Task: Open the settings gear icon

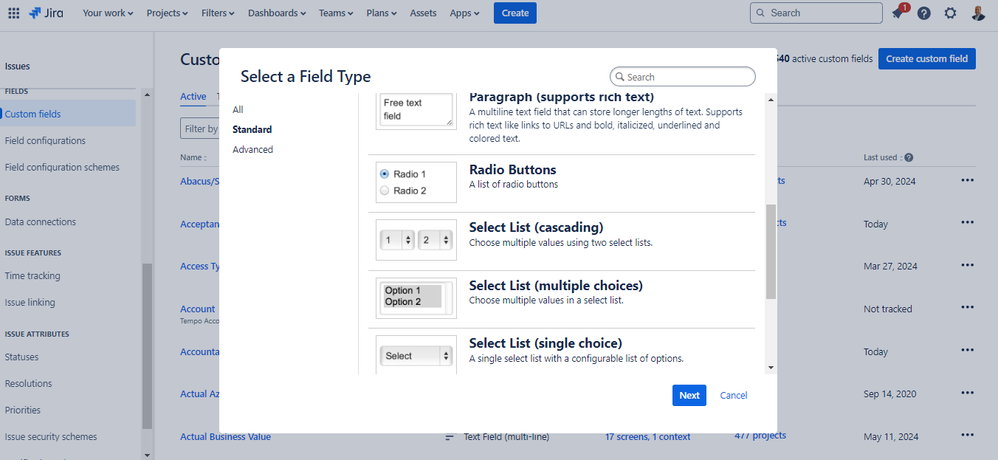Action: (x=950, y=13)
